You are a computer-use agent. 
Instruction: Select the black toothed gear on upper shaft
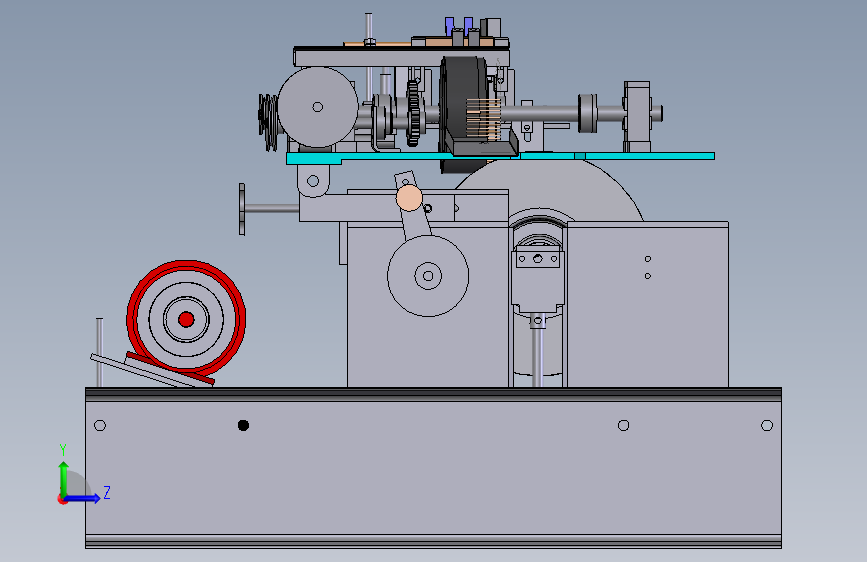[412, 113]
